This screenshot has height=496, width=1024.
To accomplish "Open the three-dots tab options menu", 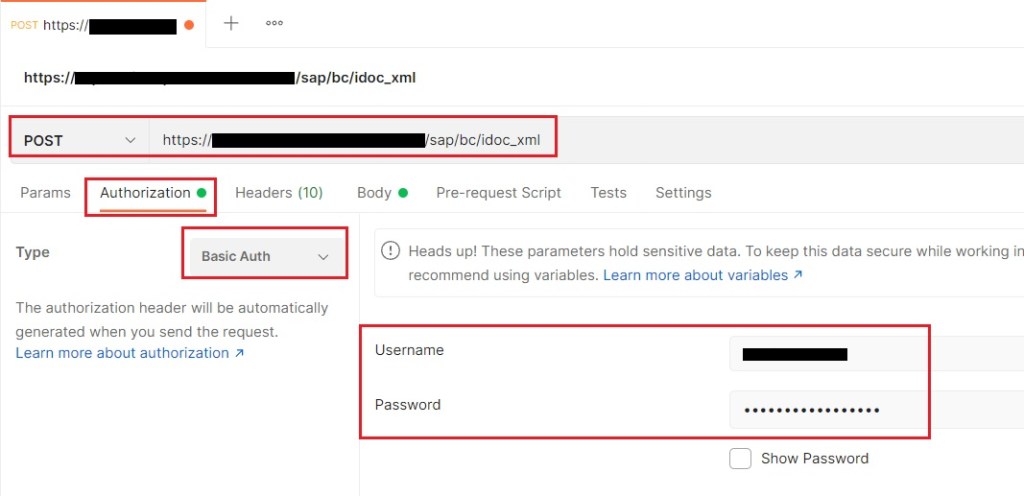I will tap(274, 23).
